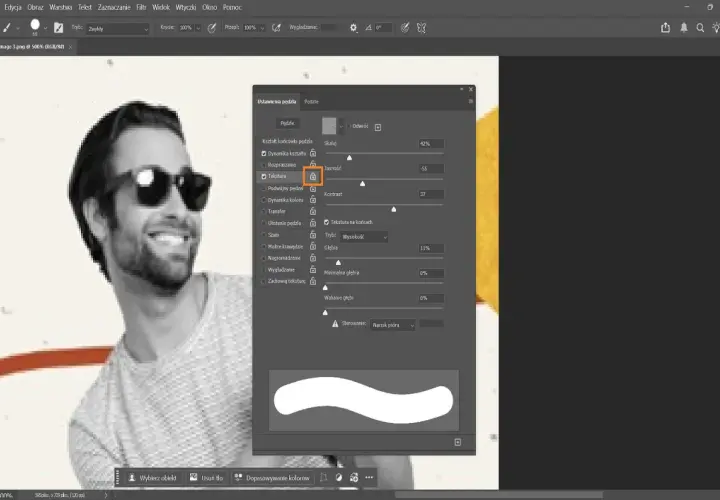Expand the Krycie opacity dropdown arrow

point(198,28)
